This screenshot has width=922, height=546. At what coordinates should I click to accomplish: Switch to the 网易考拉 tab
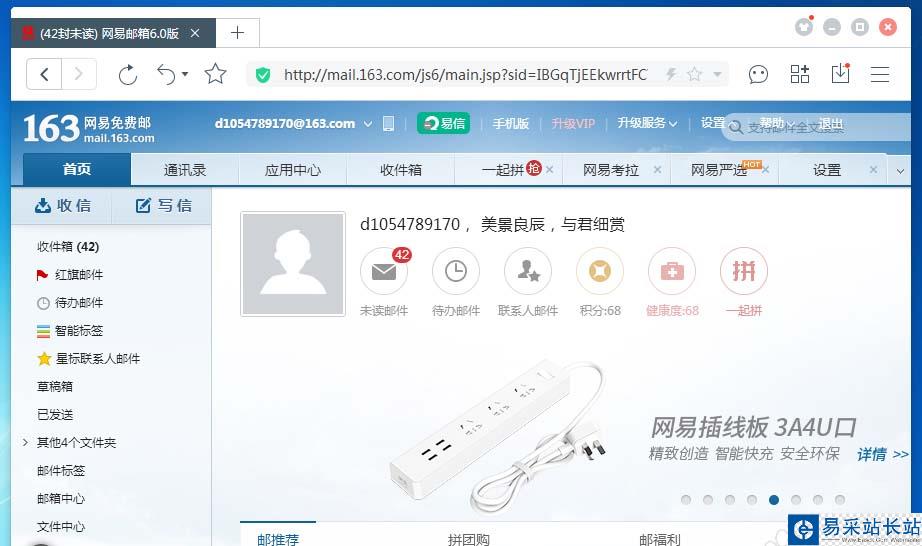point(610,170)
